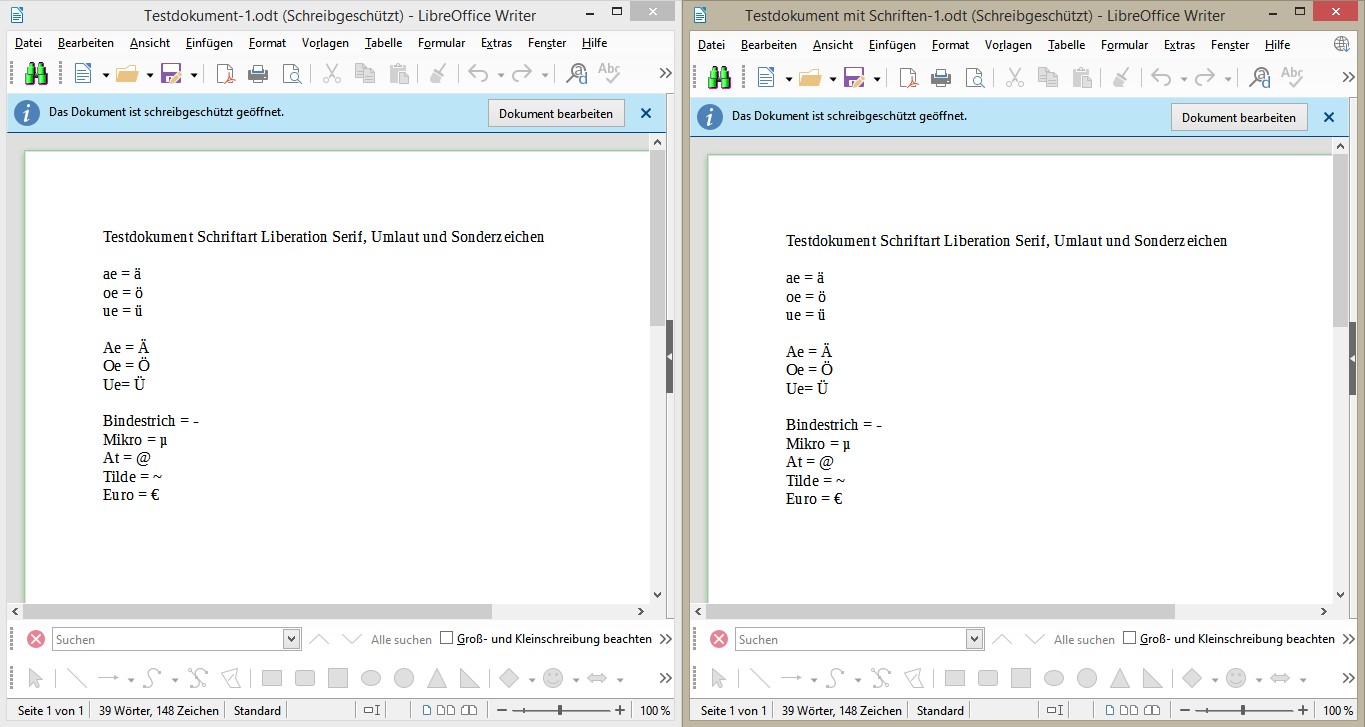This screenshot has width=1365, height=727.
Task: Open New document dropdown arrow in Testdokument-1 window
Action: click(x=105, y=75)
